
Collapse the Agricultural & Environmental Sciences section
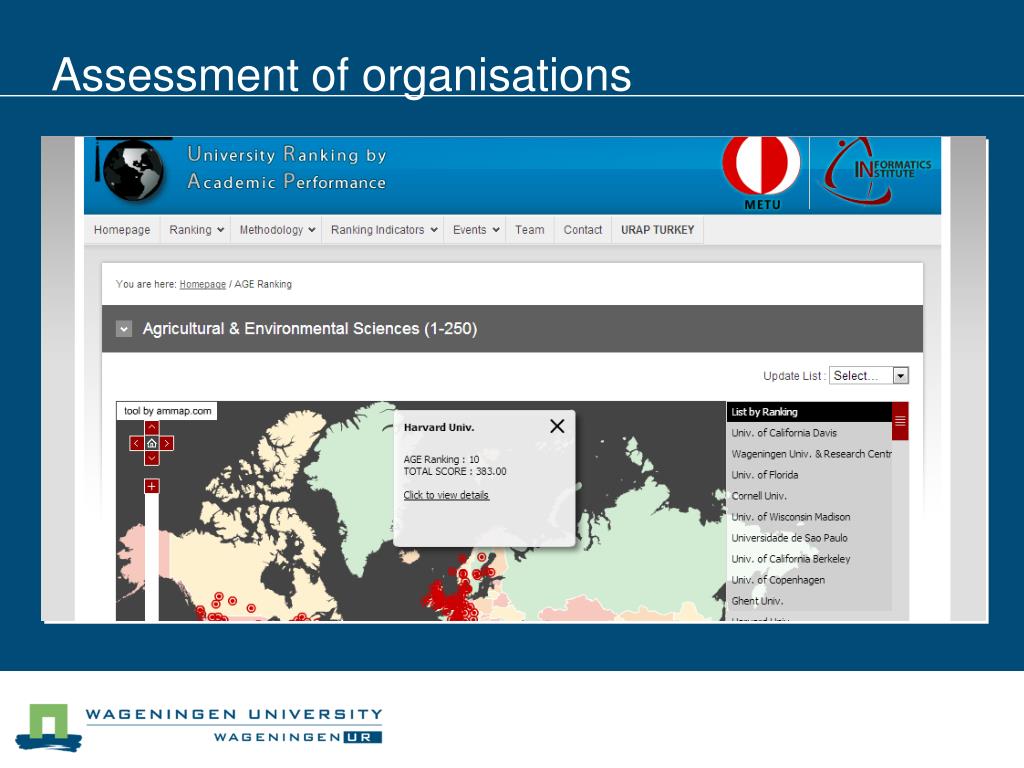point(124,328)
